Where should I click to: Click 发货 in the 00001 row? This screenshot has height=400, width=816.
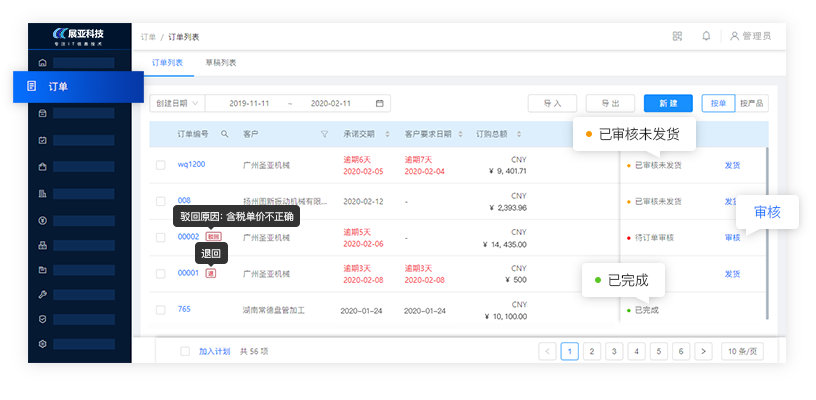tap(732, 274)
